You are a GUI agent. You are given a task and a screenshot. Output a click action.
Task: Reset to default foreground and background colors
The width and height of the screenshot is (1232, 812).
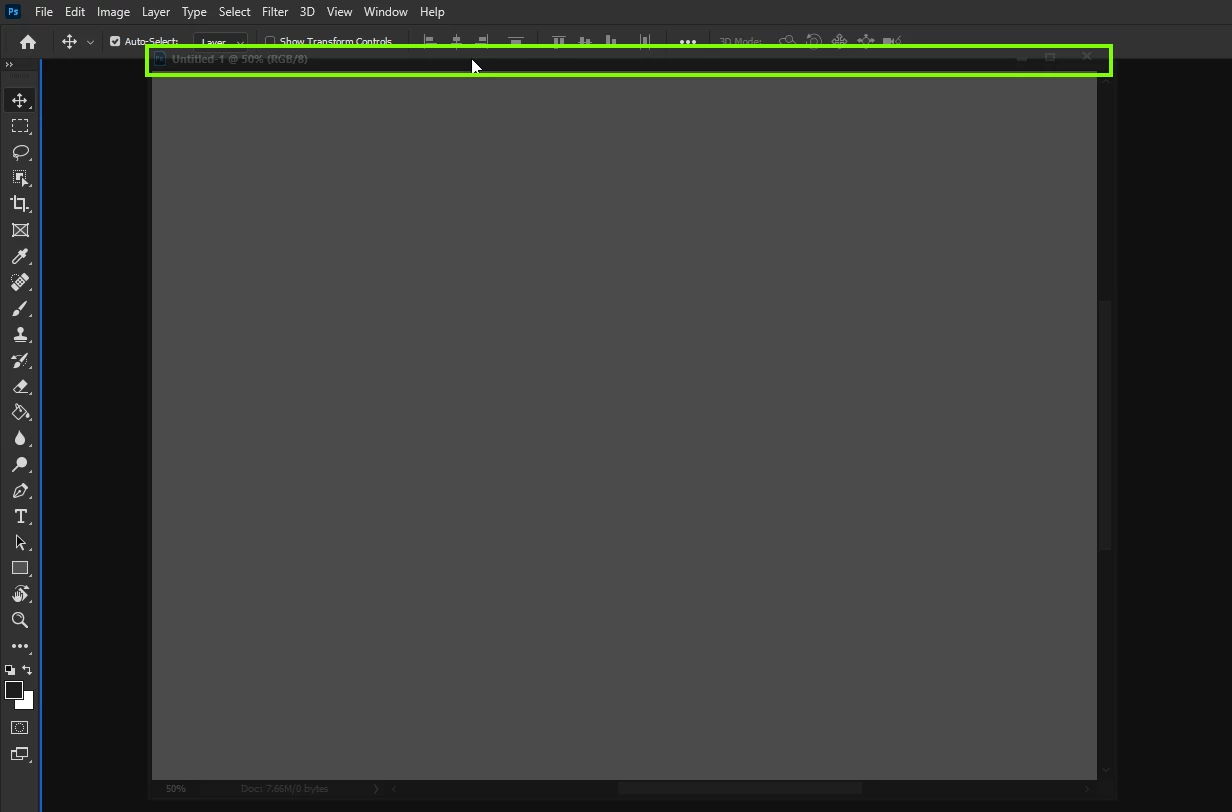click(10, 670)
